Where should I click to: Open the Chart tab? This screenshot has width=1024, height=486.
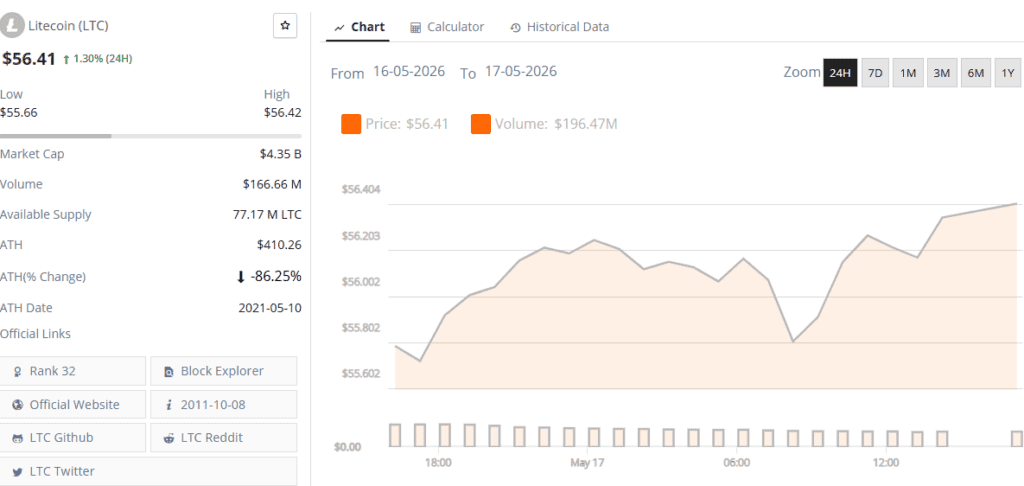[359, 27]
